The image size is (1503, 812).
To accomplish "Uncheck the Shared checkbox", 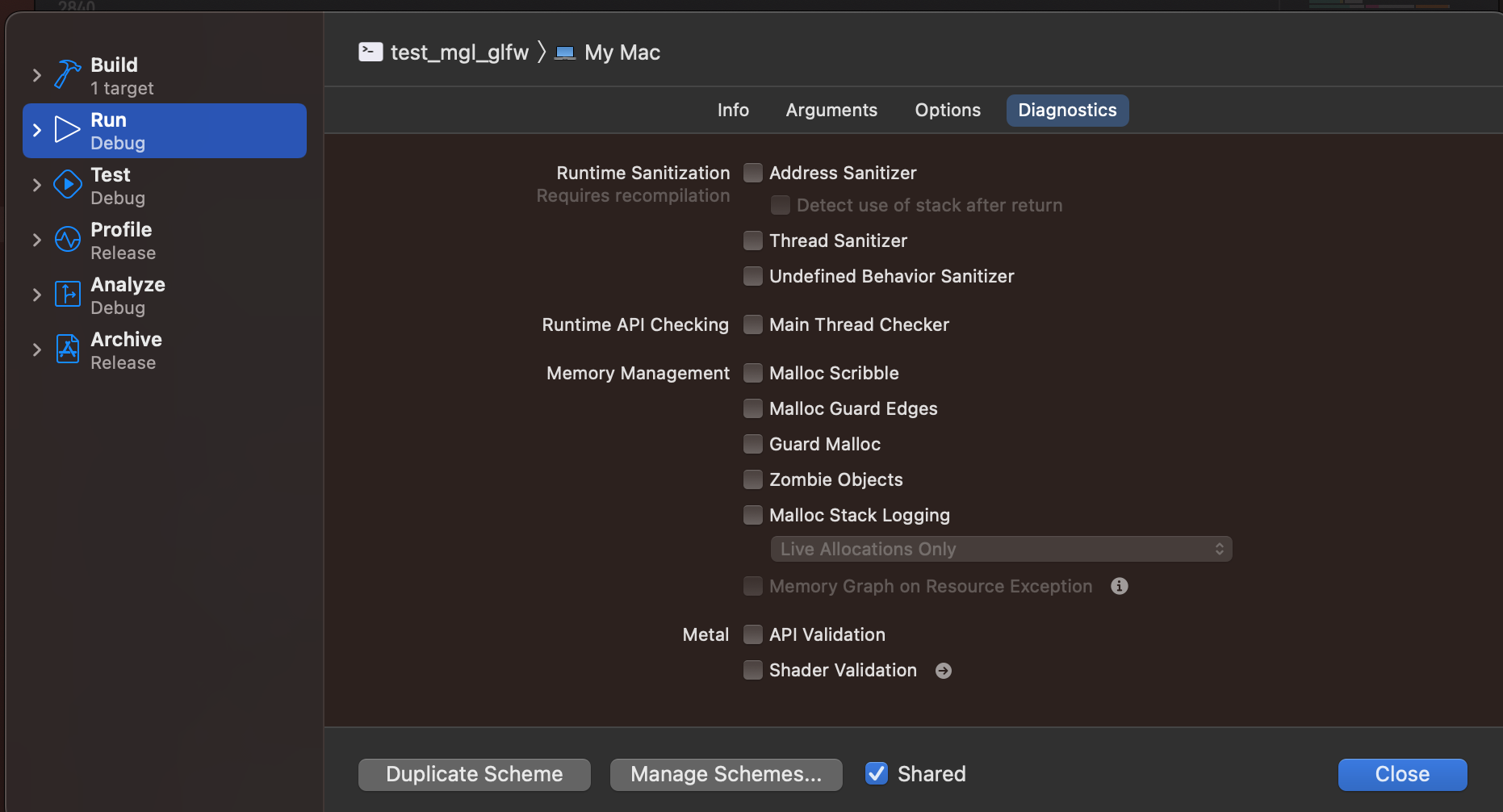I will [877, 773].
